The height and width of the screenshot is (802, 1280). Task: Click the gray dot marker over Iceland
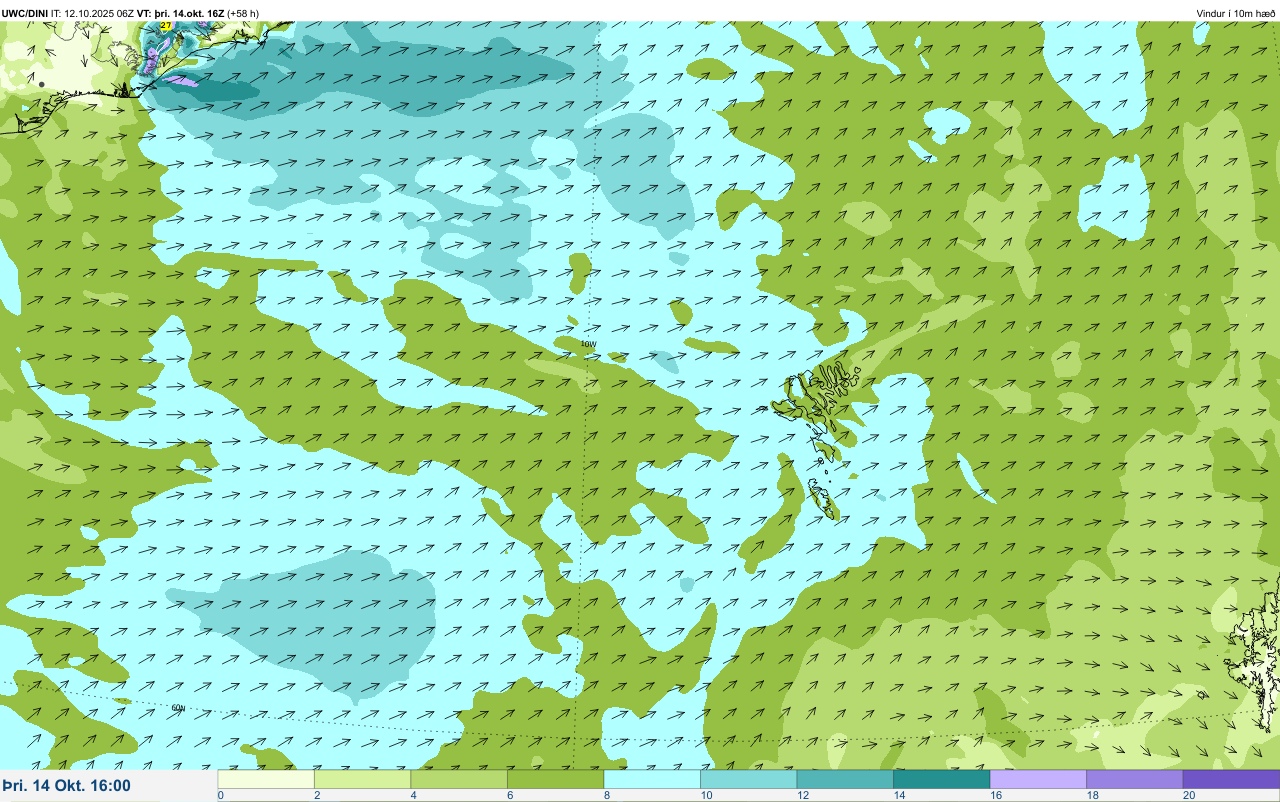point(41,85)
